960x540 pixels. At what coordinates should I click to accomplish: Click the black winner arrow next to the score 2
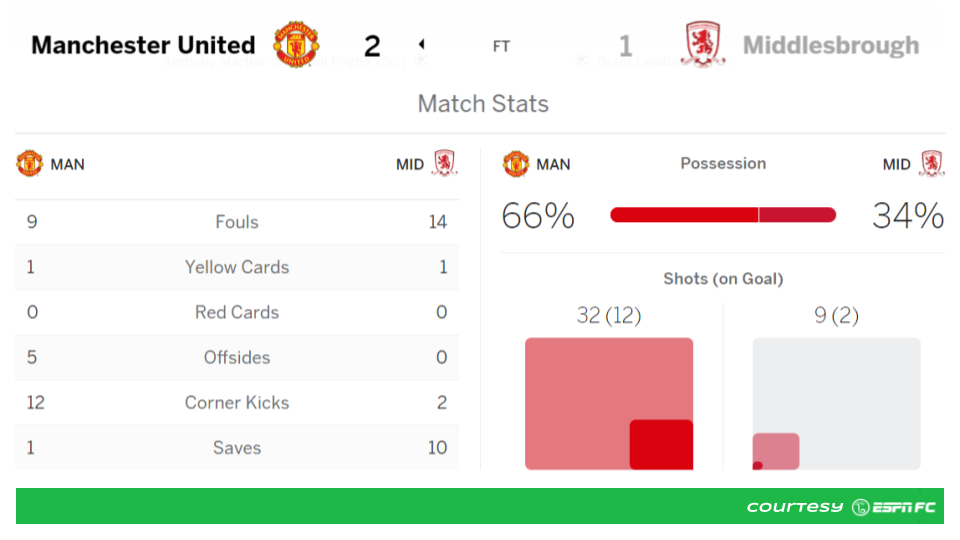pyautogui.click(x=421, y=44)
